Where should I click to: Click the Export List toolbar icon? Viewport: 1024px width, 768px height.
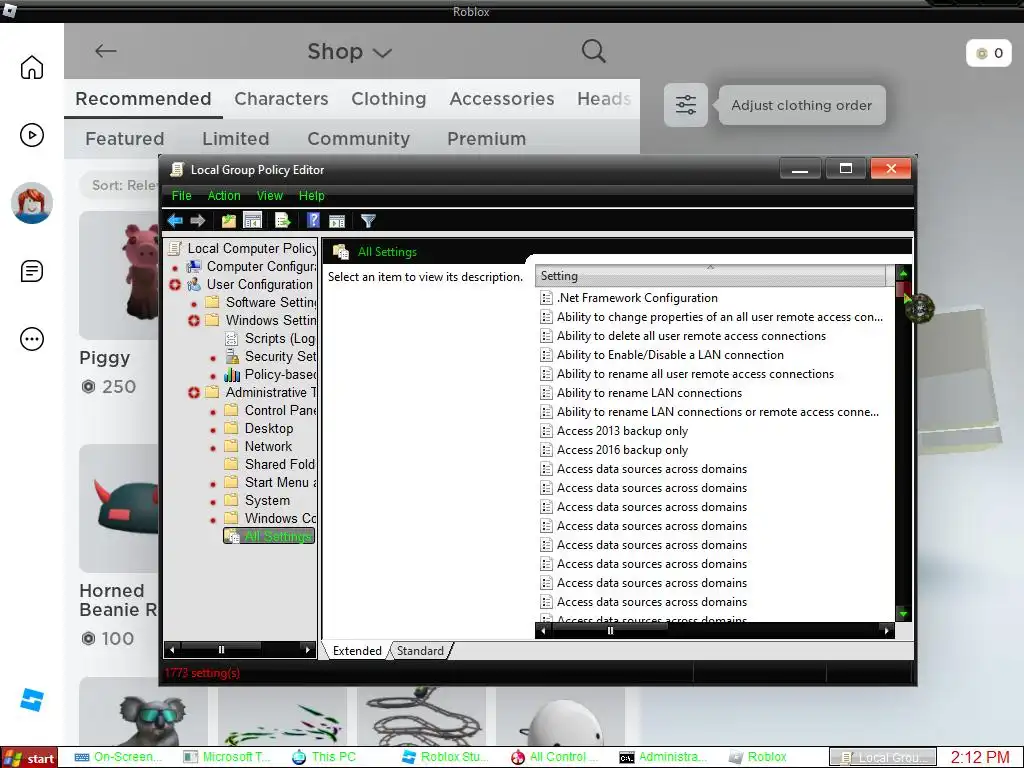click(x=282, y=221)
